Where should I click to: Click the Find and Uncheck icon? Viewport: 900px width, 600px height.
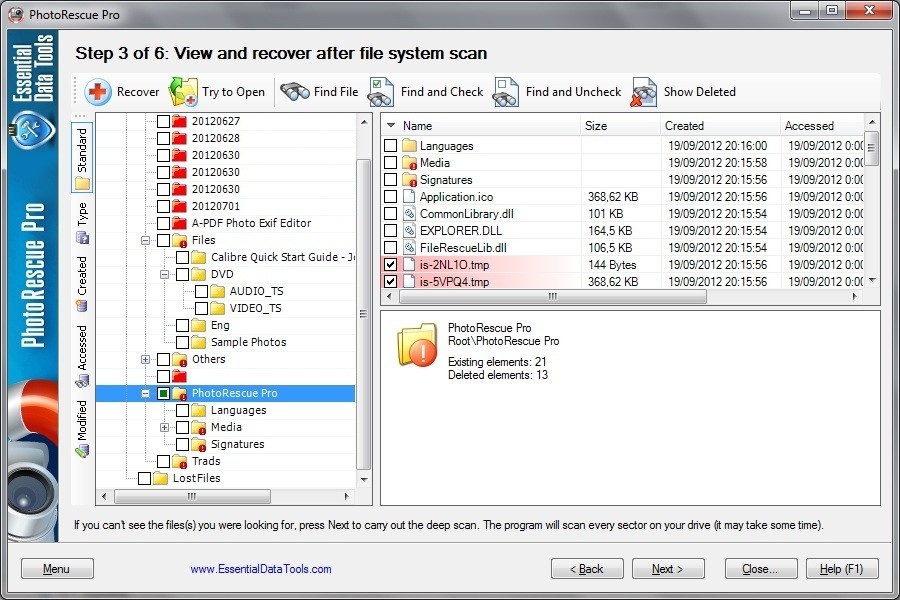[x=506, y=92]
